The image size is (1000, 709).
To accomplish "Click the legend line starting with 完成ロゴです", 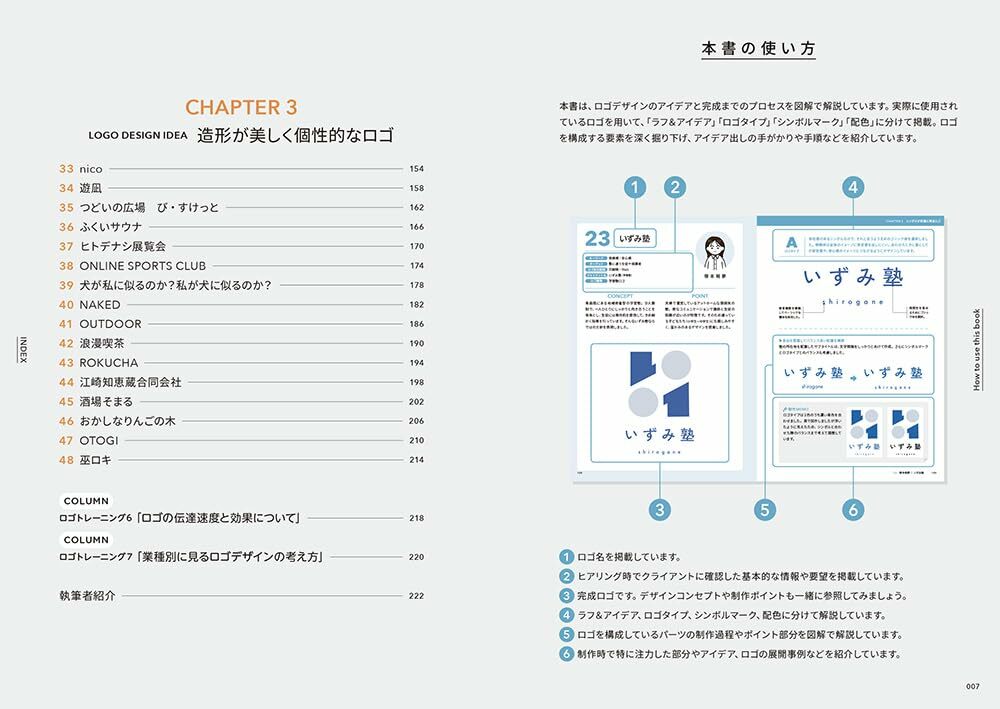I will tap(733, 596).
